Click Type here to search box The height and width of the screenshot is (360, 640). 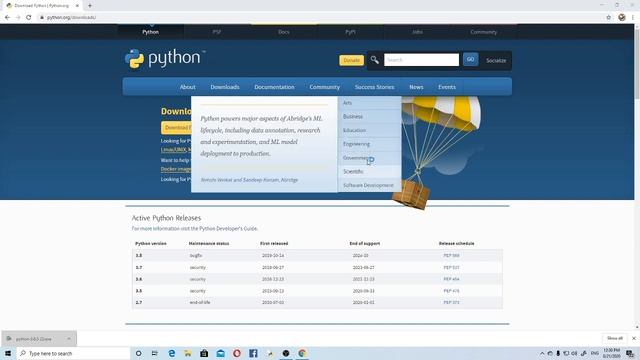[73, 353]
